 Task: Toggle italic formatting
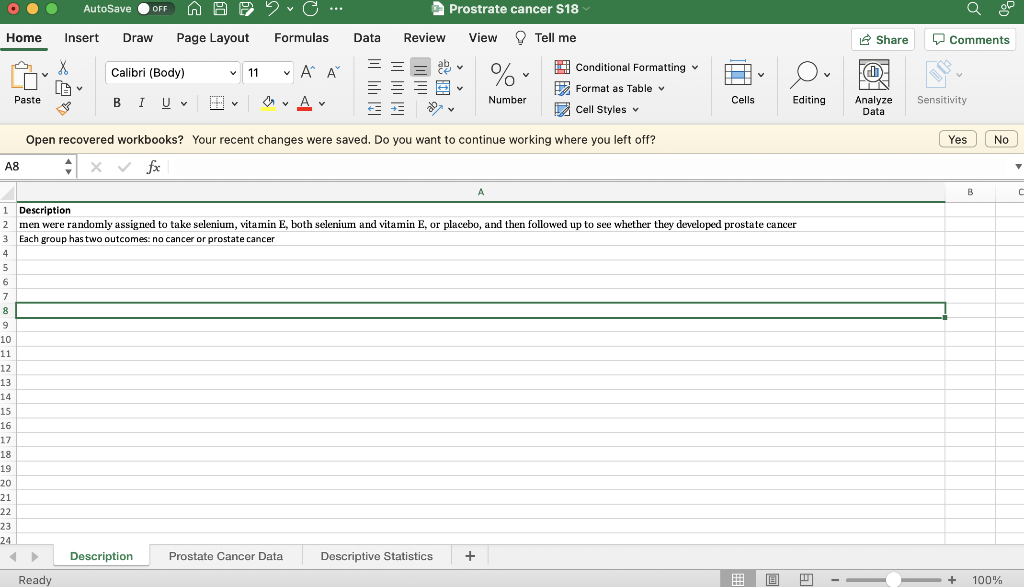141,103
